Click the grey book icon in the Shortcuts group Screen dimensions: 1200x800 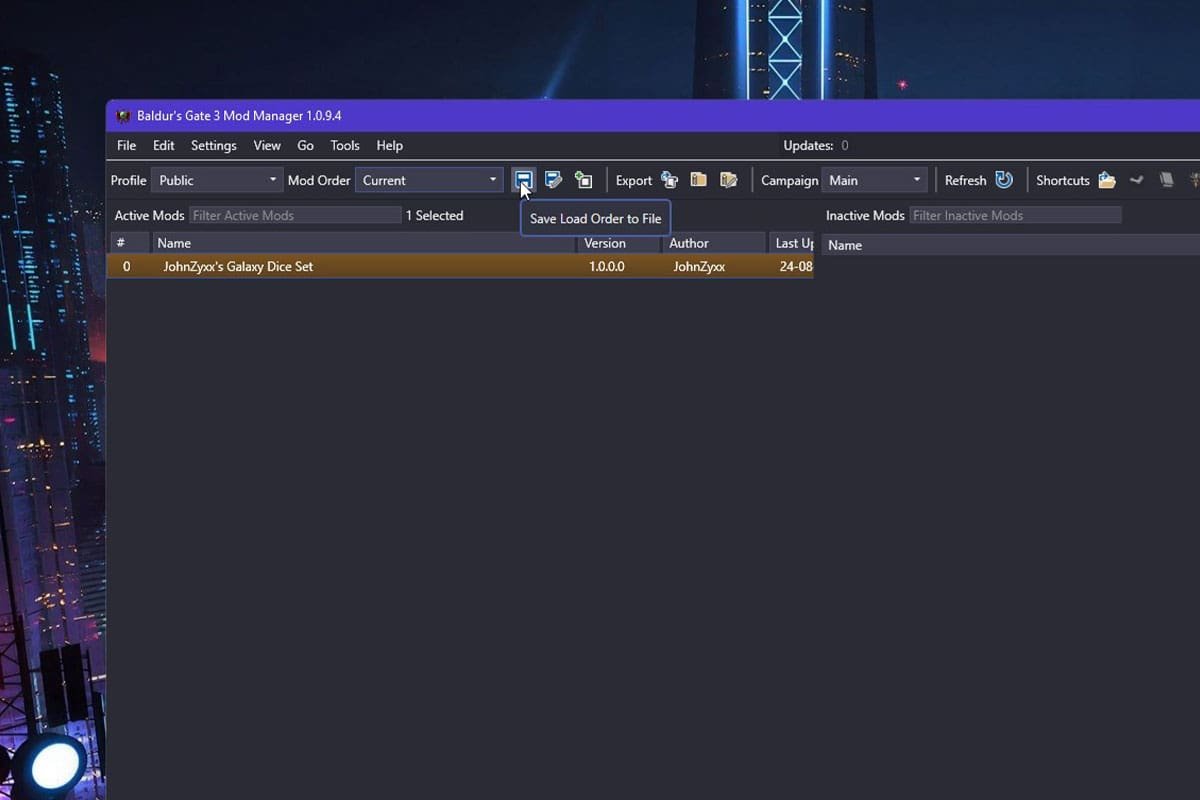click(x=1166, y=180)
